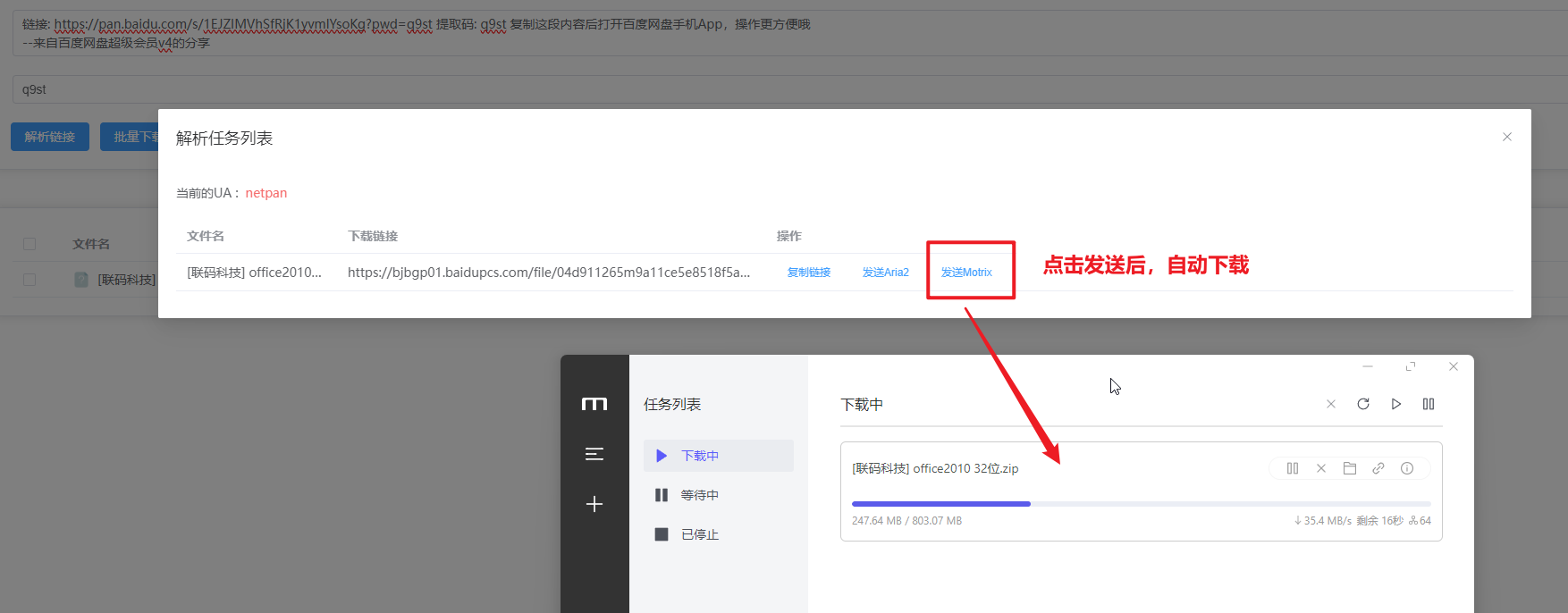Click the 剩余 16秒 remaining time text

click(1379, 521)
